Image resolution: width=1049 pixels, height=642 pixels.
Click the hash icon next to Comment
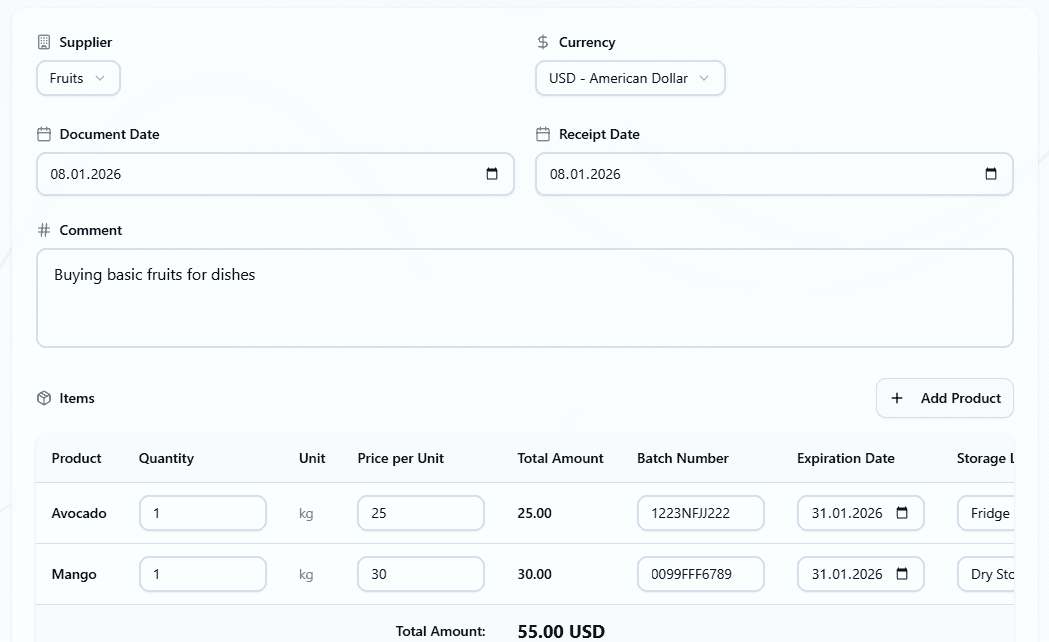point(43,229)
